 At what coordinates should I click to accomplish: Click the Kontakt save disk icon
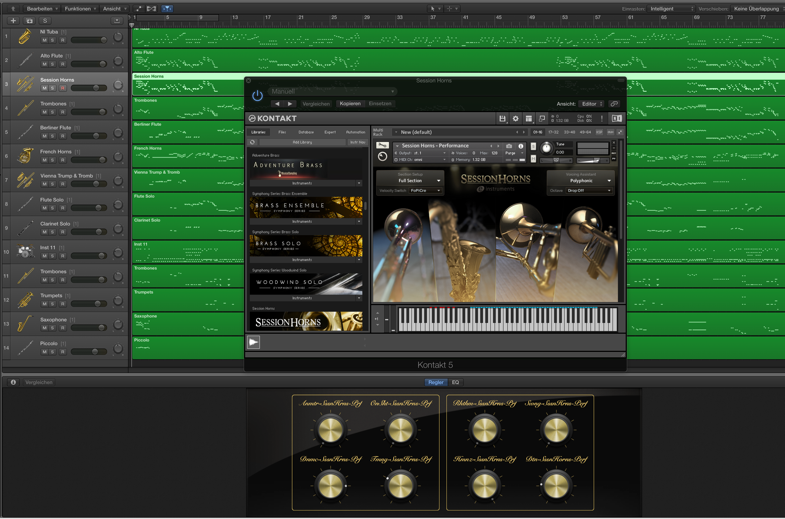(502, 119)
